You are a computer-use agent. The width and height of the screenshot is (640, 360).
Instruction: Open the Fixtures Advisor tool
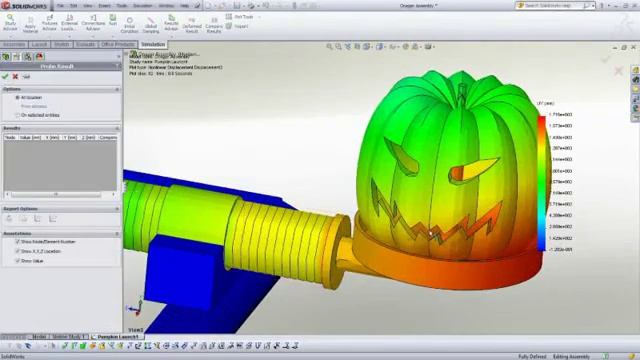tap(50, 22)
